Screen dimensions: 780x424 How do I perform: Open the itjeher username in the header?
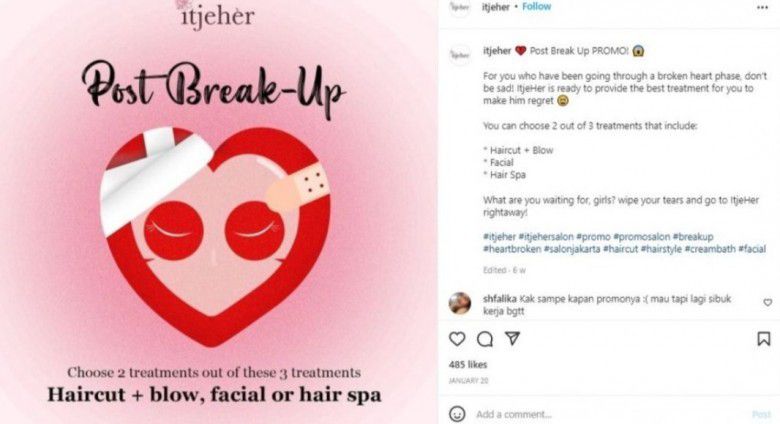pos(495,7)
